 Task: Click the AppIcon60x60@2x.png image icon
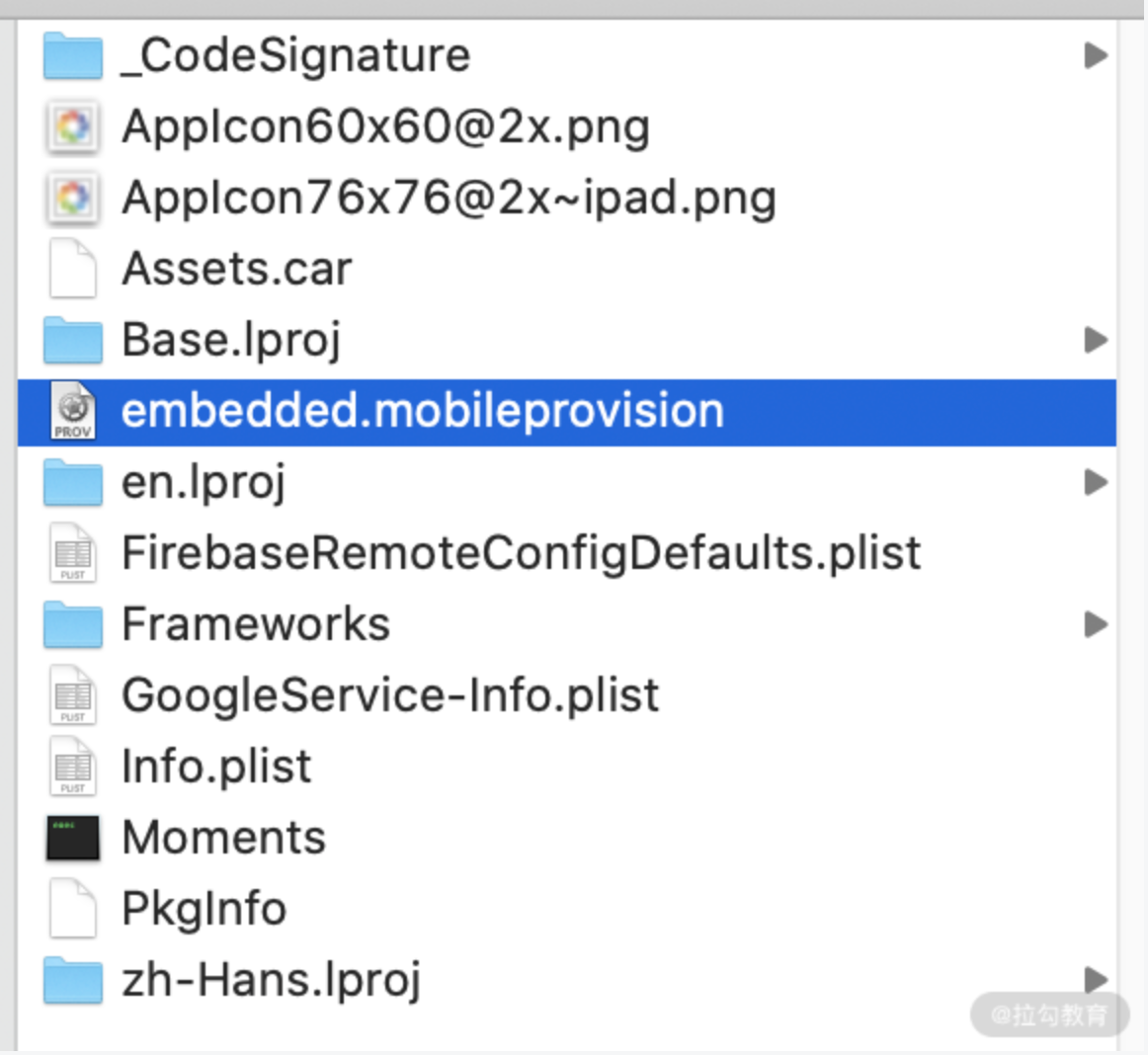[x=73, y=127]
